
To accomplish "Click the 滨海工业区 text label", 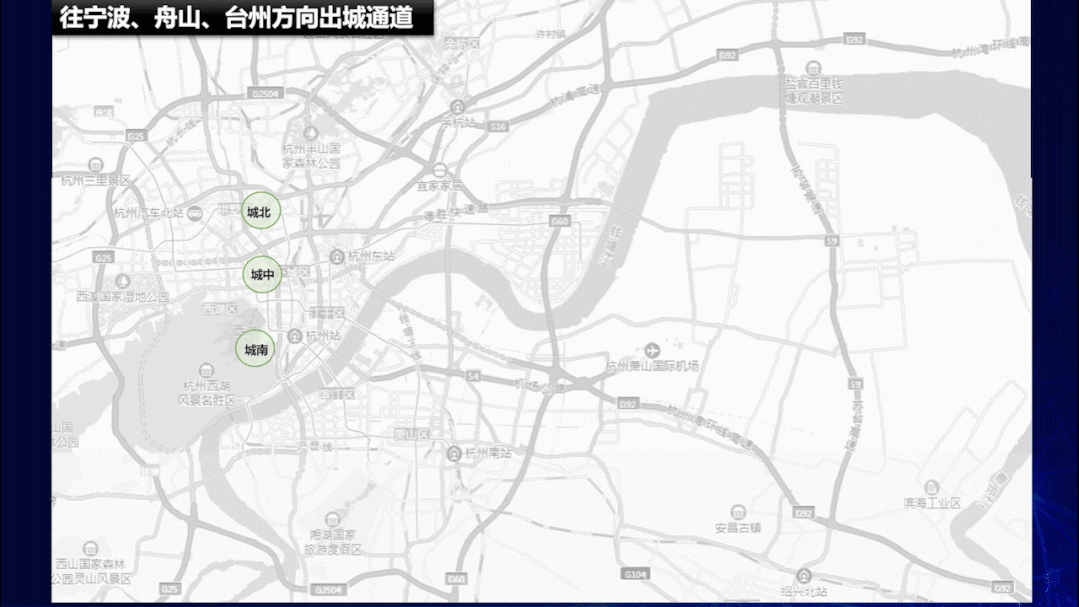I will click(932, 503).
